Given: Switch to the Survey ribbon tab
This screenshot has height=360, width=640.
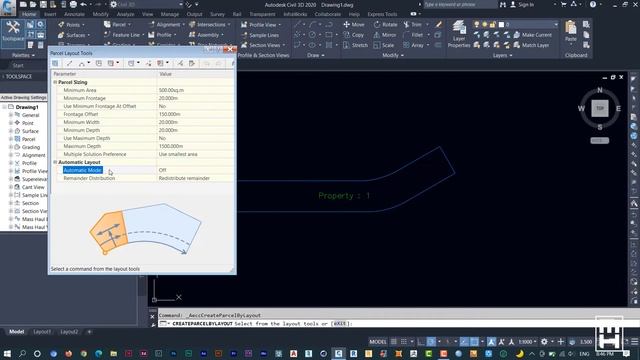Looking at the screenshot, I should tap(217, 14).
